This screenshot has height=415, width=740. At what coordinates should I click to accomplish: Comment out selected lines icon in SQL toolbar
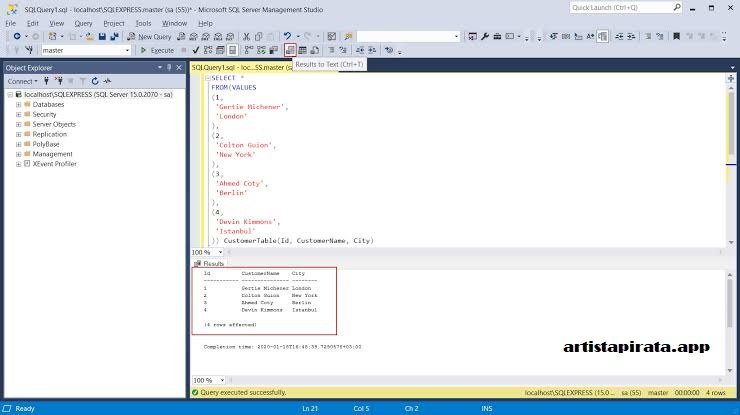[331, 50]
